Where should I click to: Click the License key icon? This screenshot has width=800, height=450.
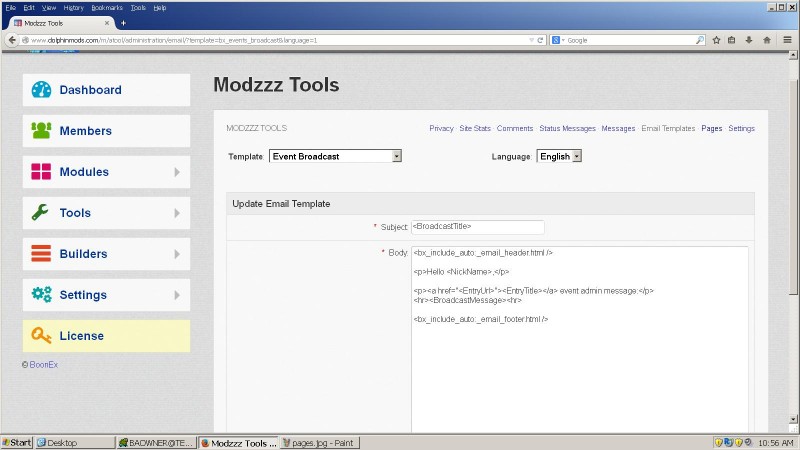(x=41, y=335)
